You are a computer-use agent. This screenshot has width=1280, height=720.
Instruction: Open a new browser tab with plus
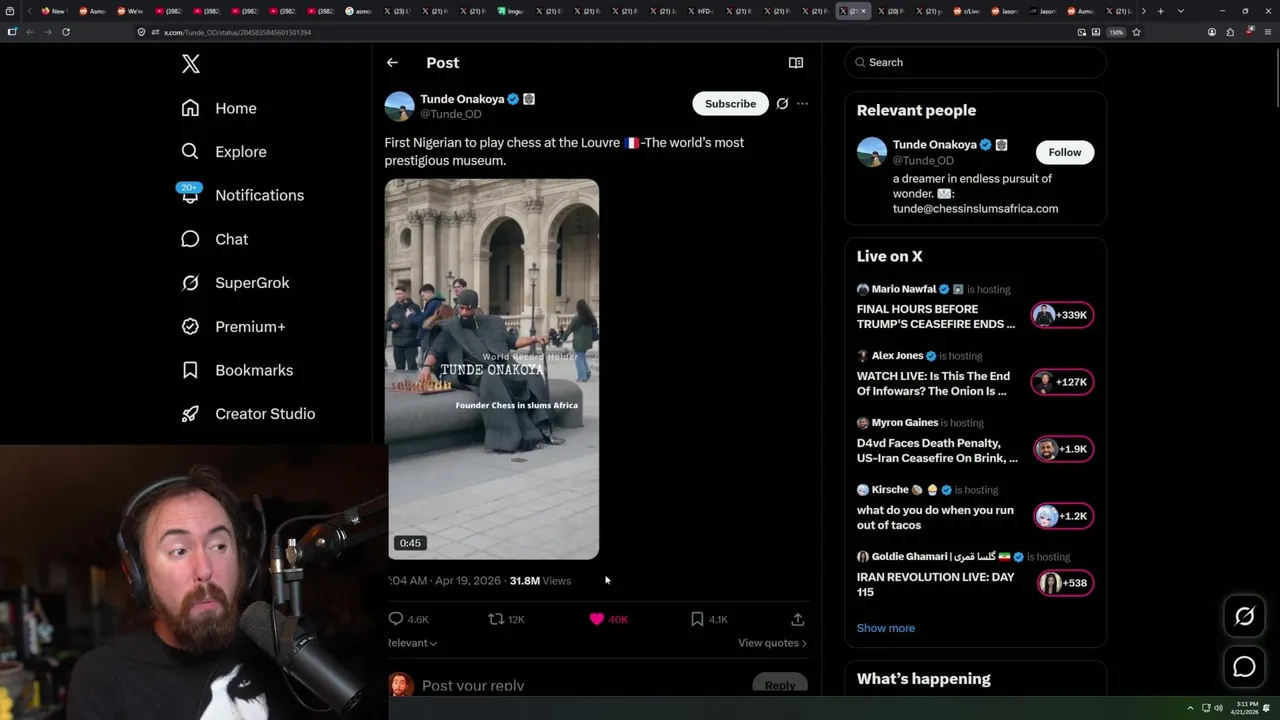pyautogui.click(x=1160, y=11)
